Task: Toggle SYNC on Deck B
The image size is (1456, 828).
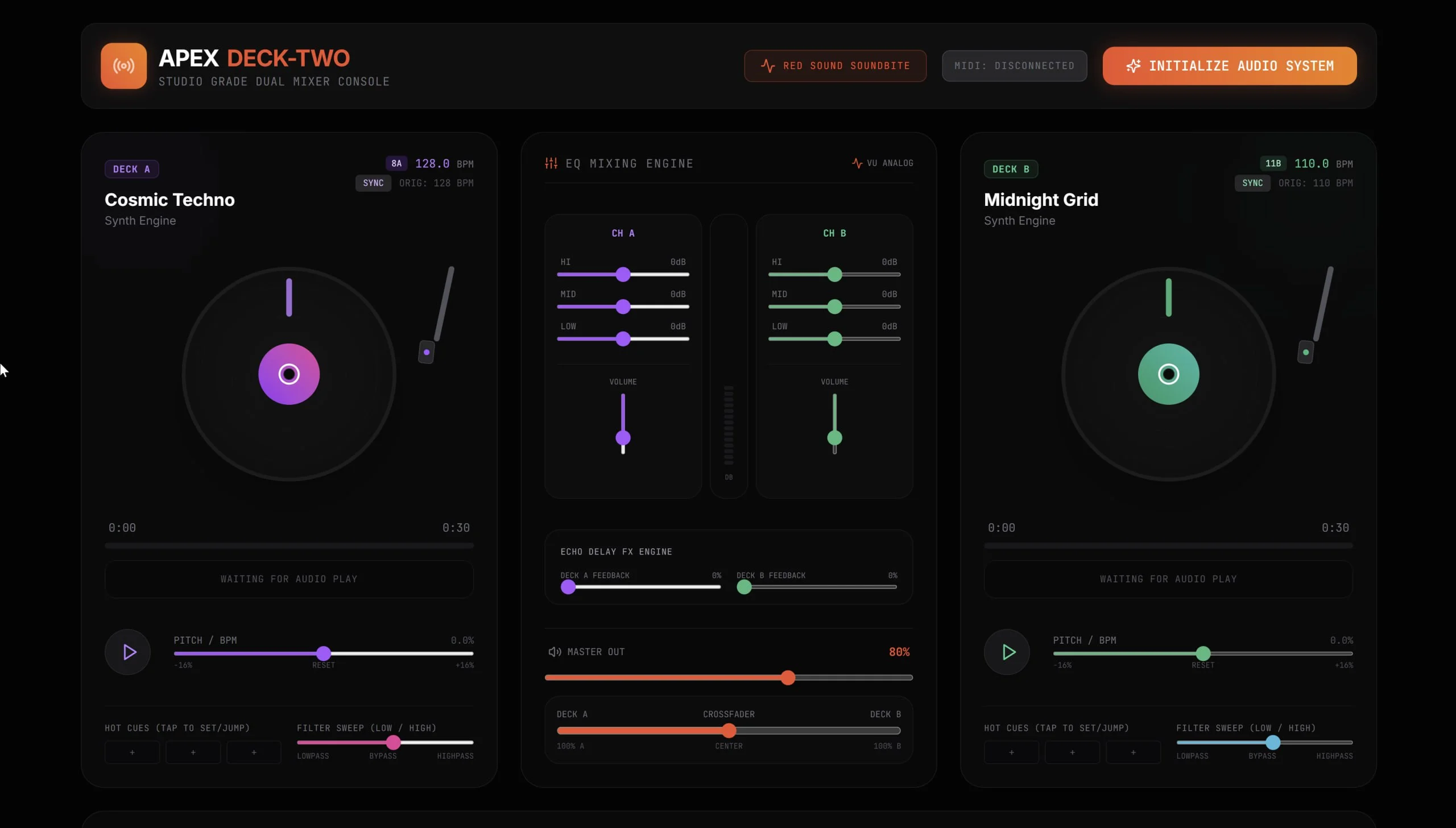Action: pyautogui.click(x=1252, y=183)
